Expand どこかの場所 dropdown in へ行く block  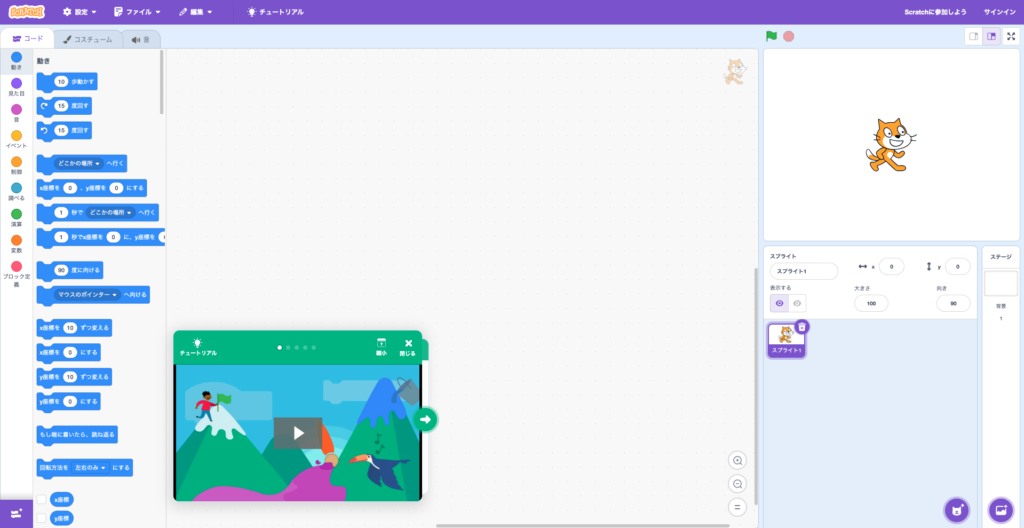pos(78,163)
